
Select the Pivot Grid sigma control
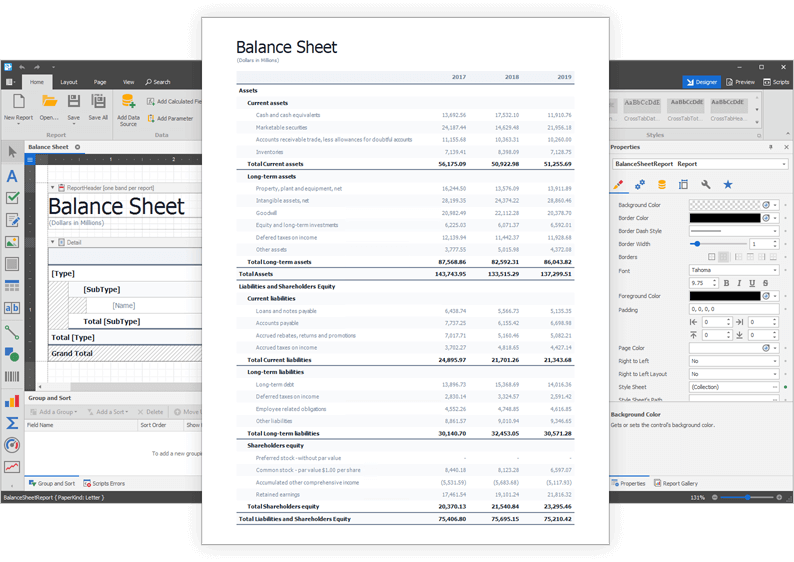coord(12,423)
